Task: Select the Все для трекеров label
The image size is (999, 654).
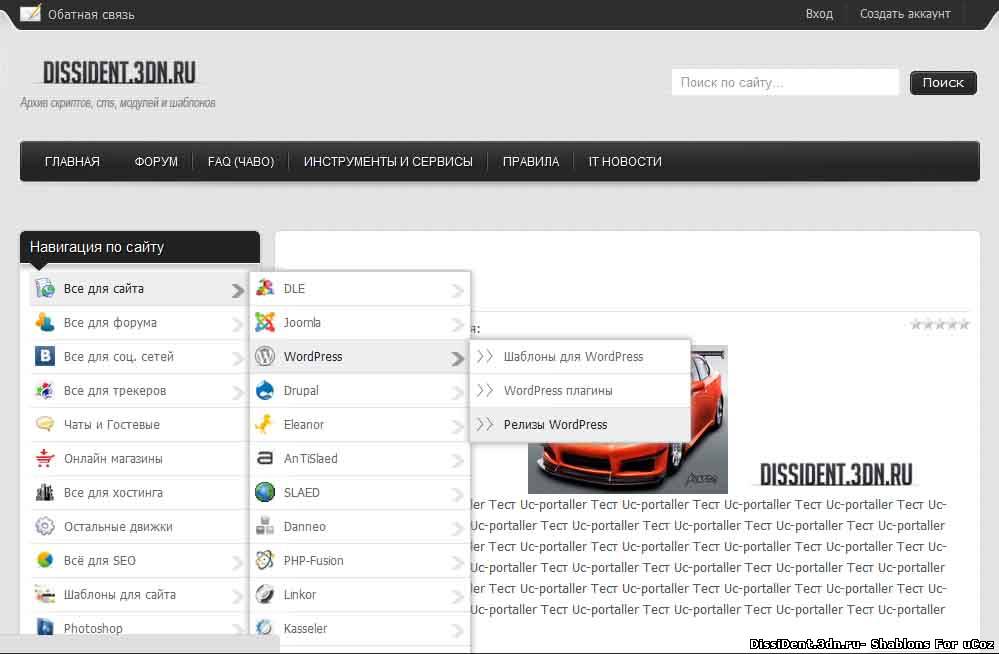Action: pyautogui.click(x=115, y=390)
